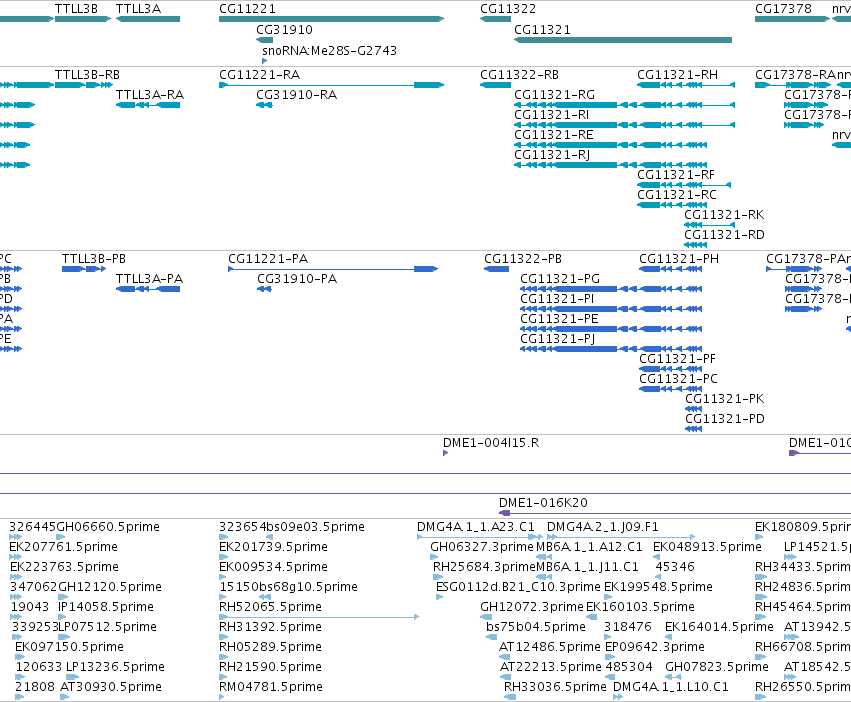This screenshot has width=851, height=702.
Task: Select EST bs75b04.5prime
Action: click(x=536, y=627)
